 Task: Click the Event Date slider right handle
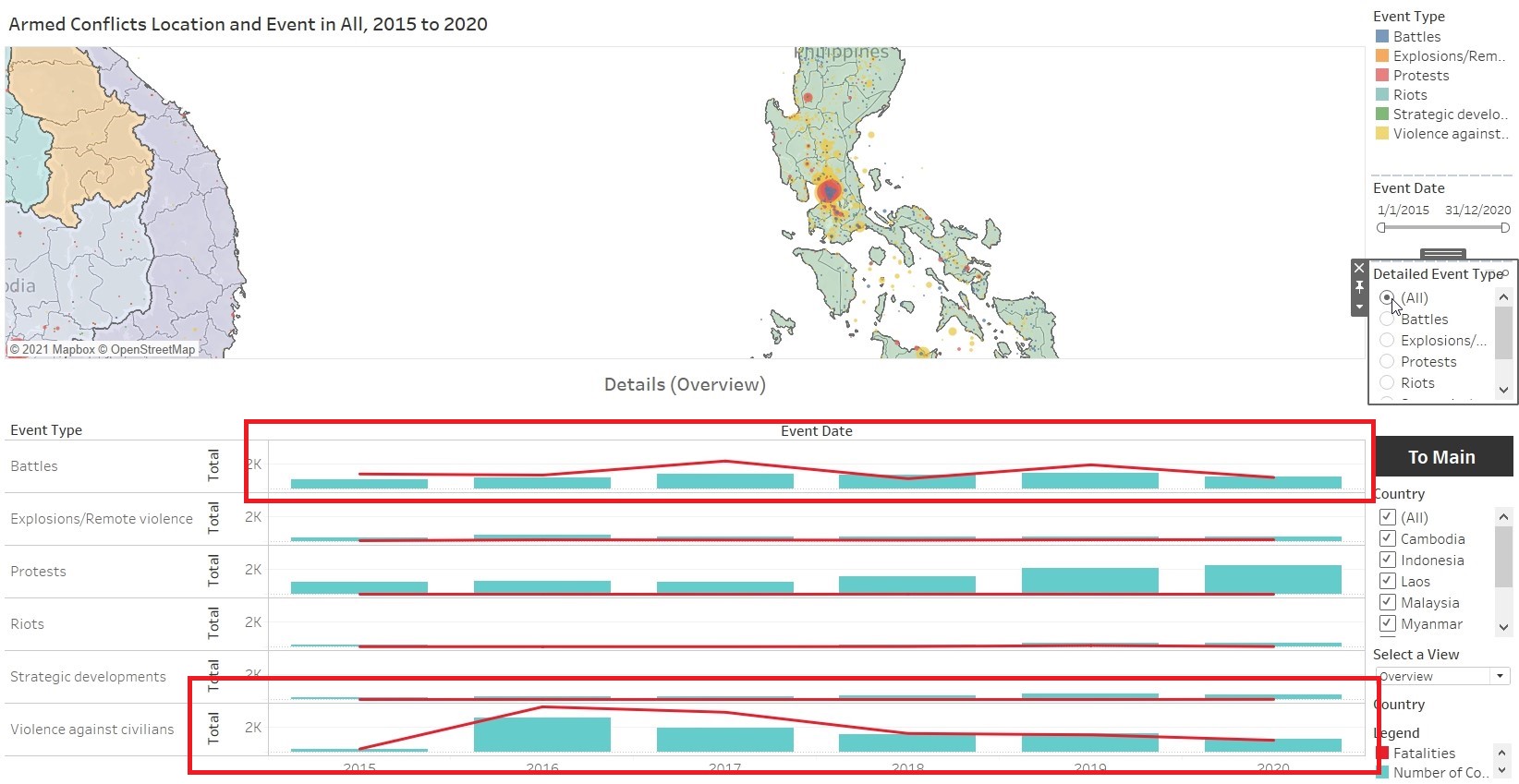[1504, 228]
